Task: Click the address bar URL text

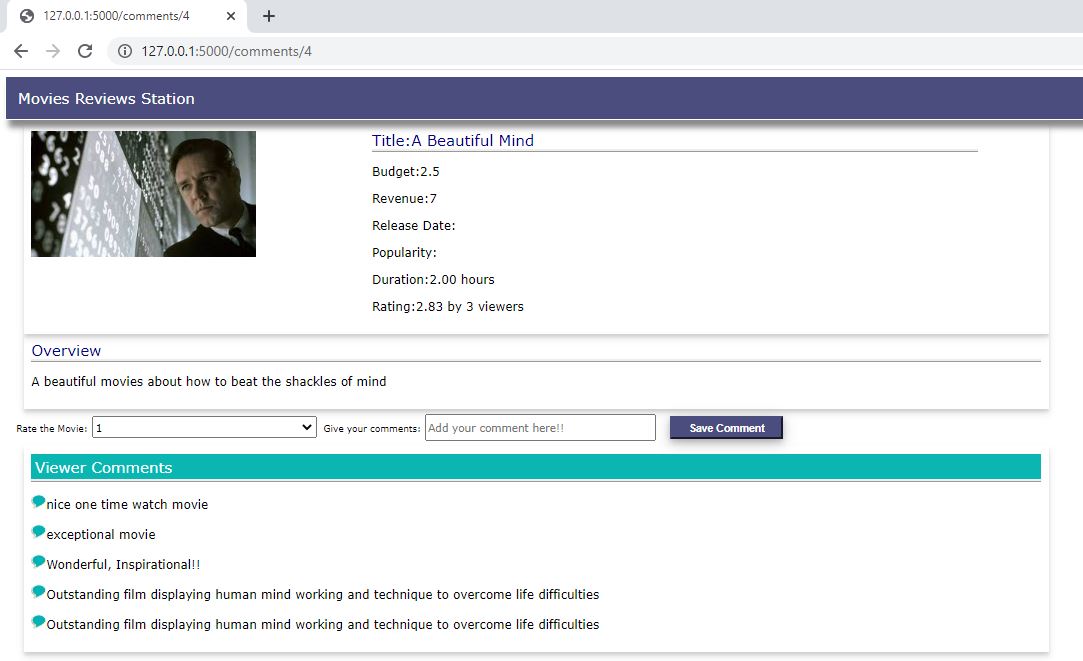Action: coord(226,51)
